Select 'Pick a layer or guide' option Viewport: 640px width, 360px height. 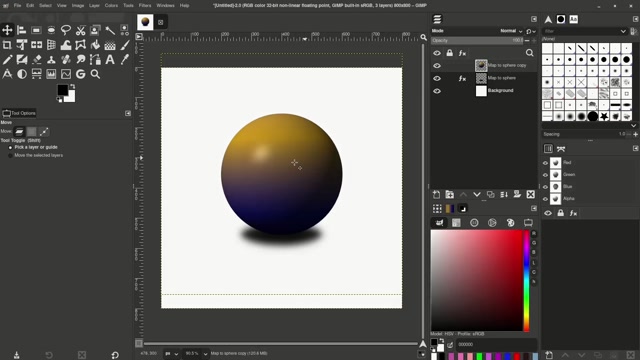pos(33,147)
